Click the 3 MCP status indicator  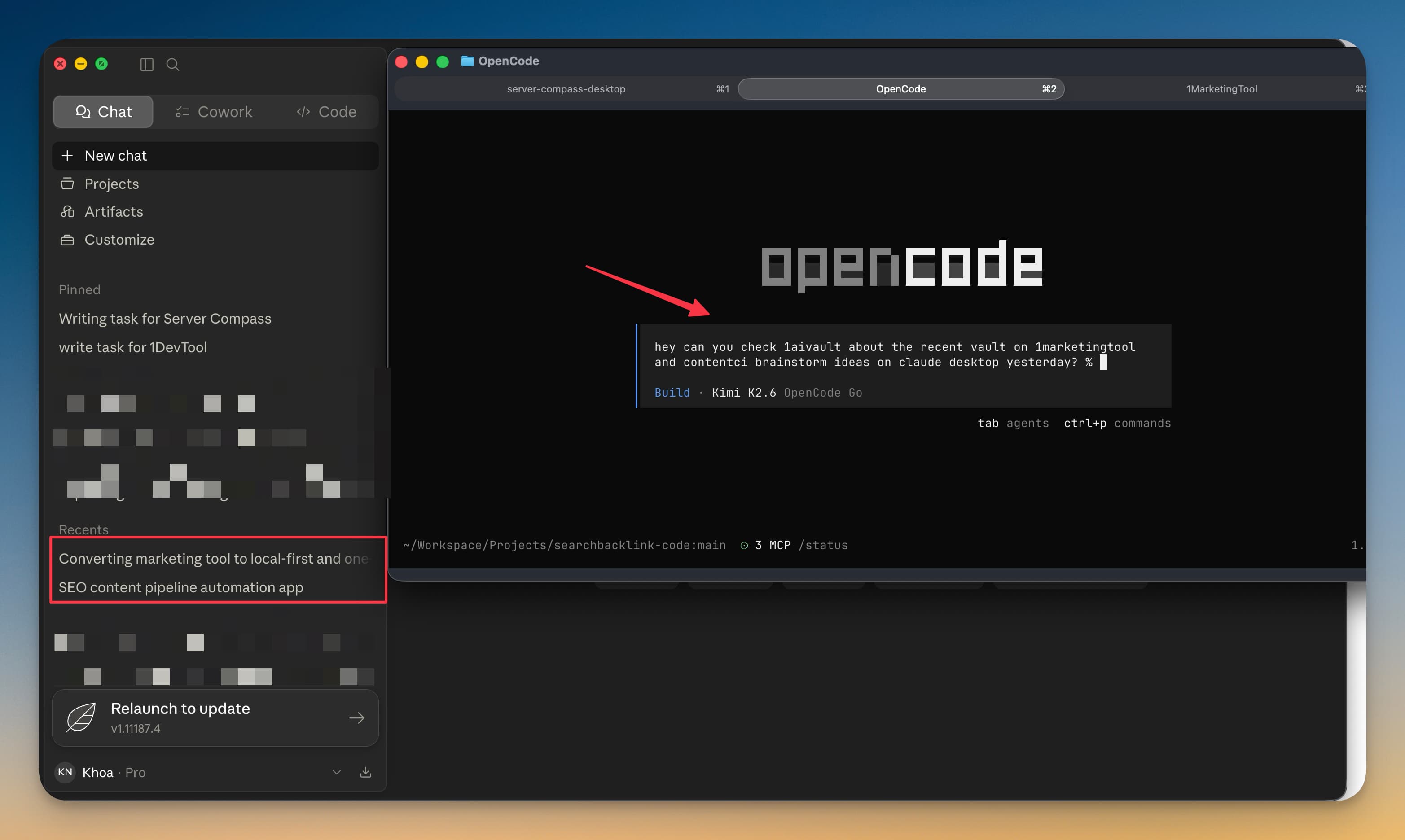[x=772, y=545]
